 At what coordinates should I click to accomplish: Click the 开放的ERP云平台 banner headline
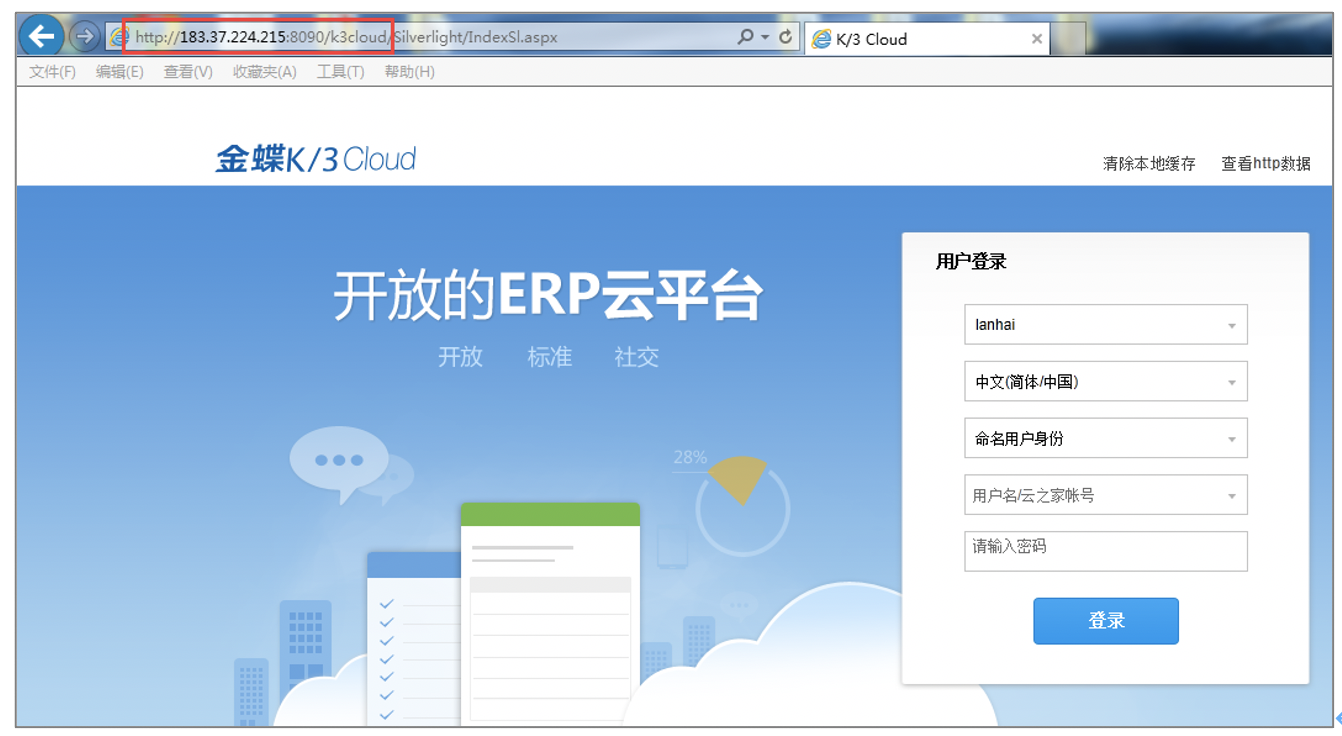(548, 295)
